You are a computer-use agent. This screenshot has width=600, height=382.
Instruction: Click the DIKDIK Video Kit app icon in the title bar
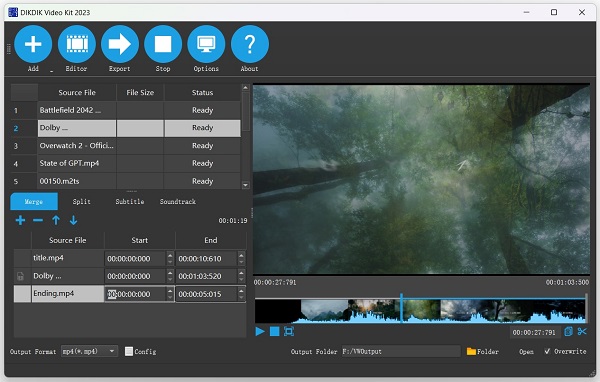tap(13, 12)
